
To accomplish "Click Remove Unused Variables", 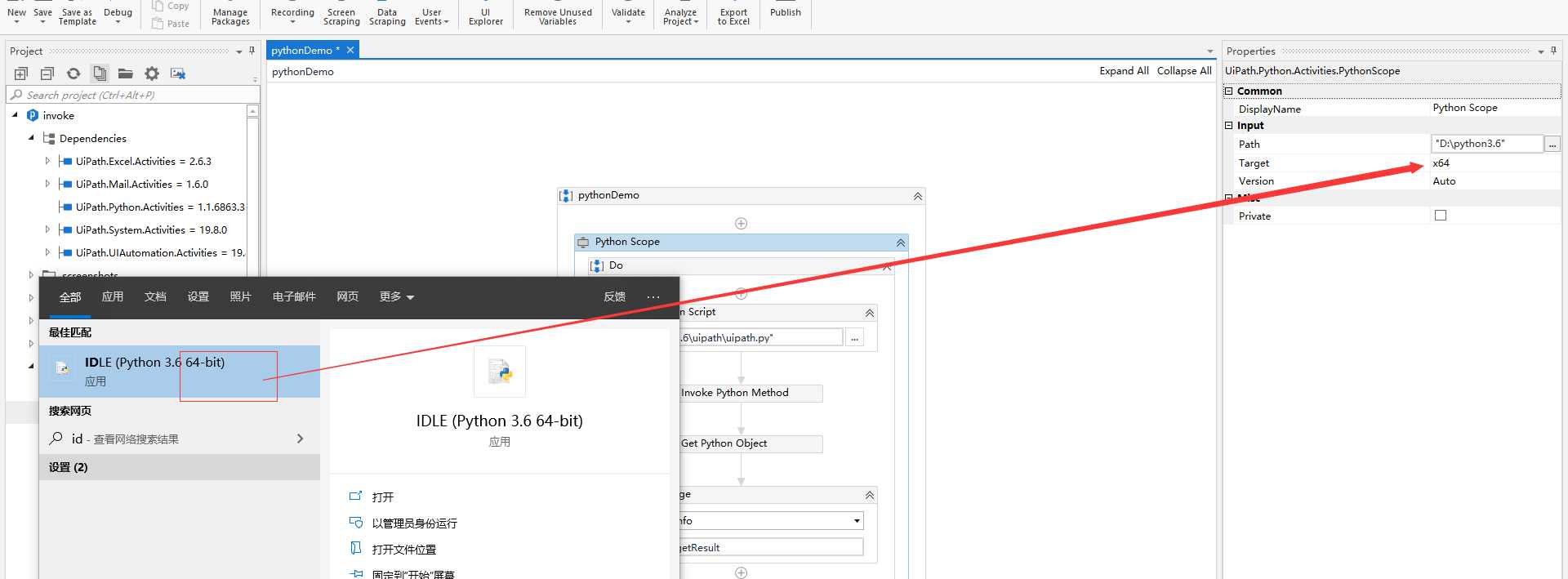I will pyautogui.click(x=558, y=16).
